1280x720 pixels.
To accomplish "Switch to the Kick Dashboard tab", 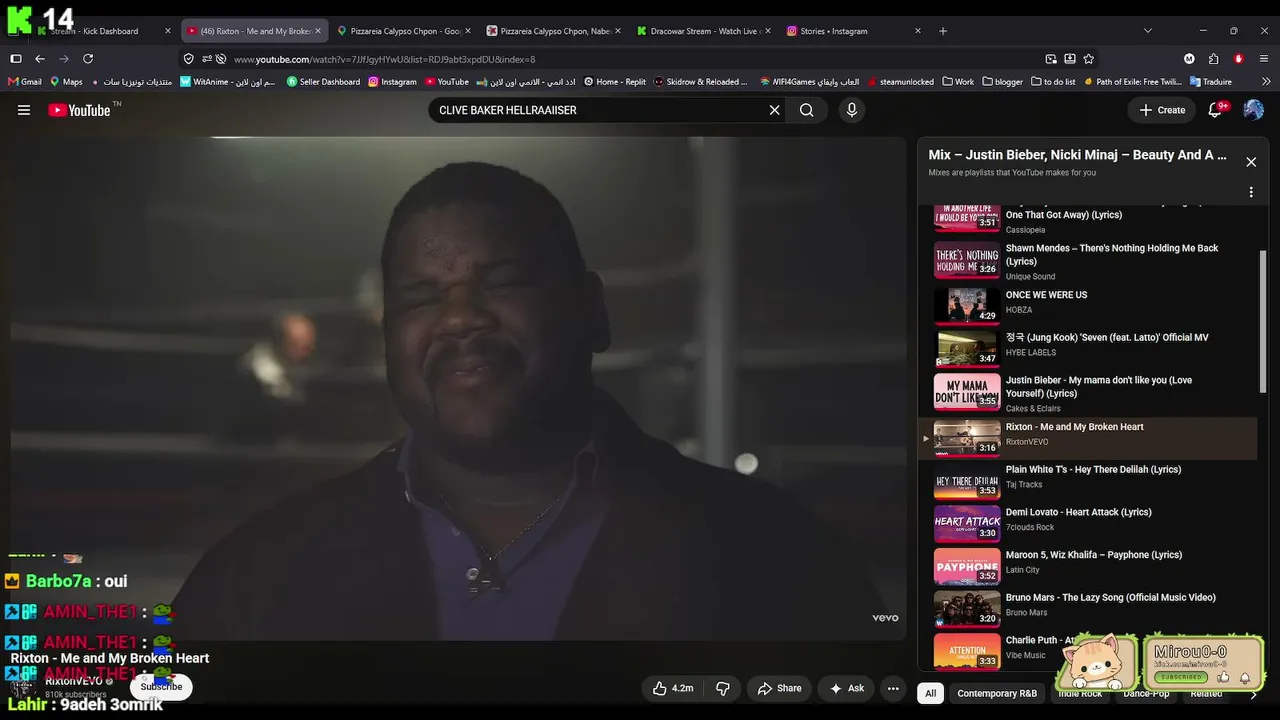I will pos(105,31).
